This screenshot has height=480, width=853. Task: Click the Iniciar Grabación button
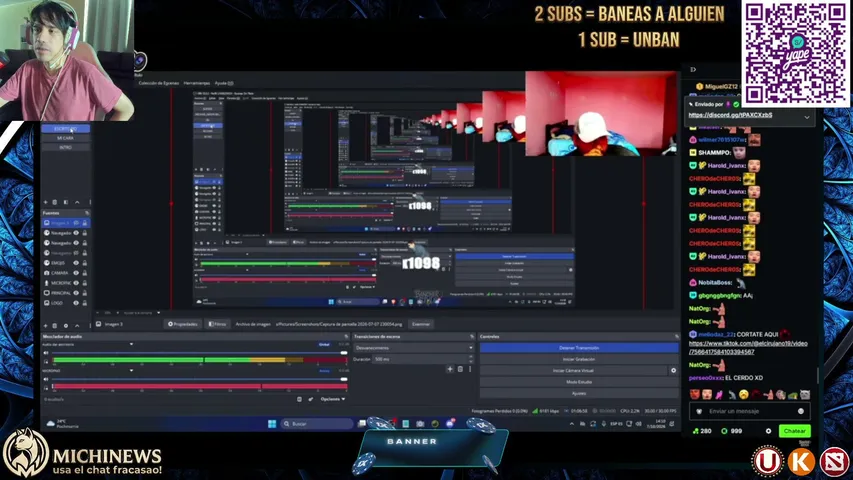click(x=579, y=359)
